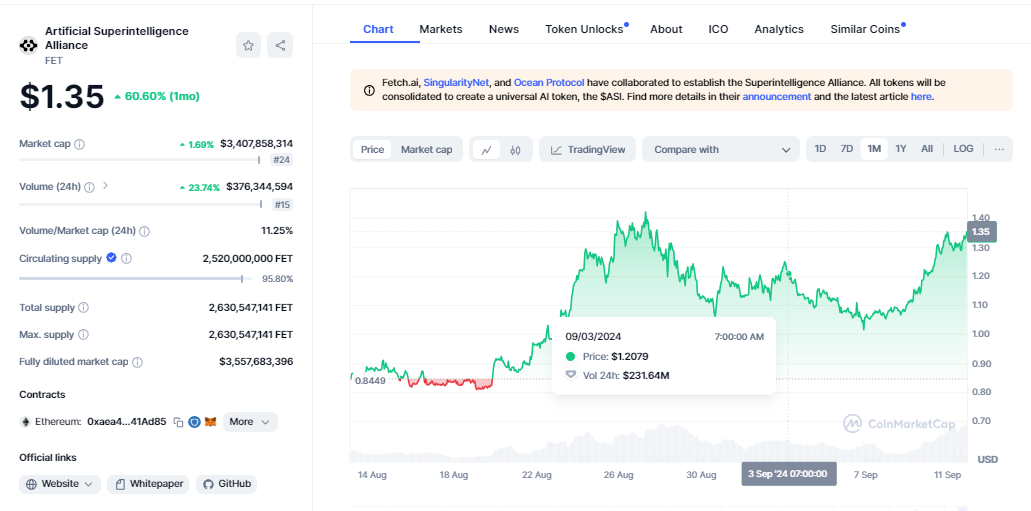Copy the Ethereum contract address
The height and width of the screenshot is (511, 1031).
click(x=178, y=422)
